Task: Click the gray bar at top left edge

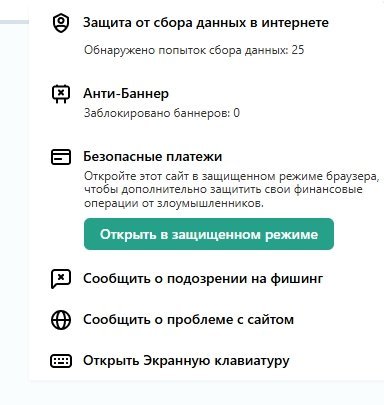Action: pos(14,22)
